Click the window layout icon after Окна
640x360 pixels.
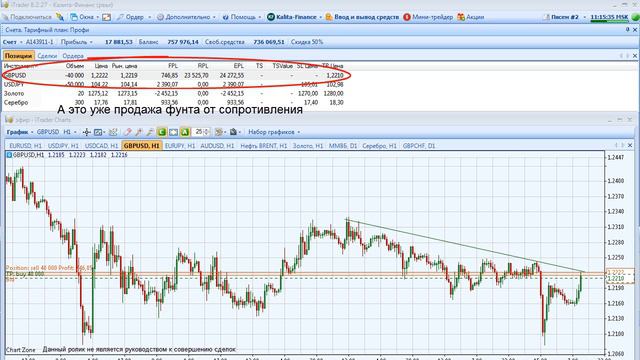coord(107,17)
